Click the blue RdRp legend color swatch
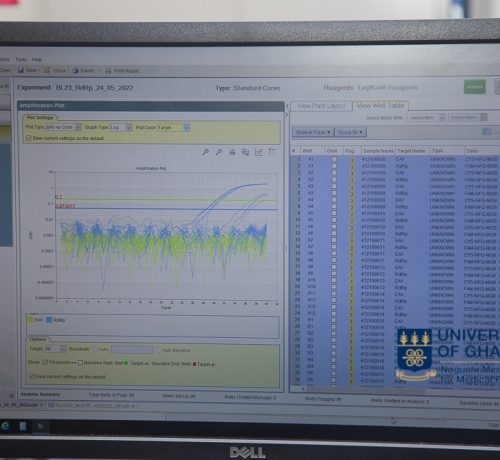Screen dimensions: 500x460 tap(49, 320)
